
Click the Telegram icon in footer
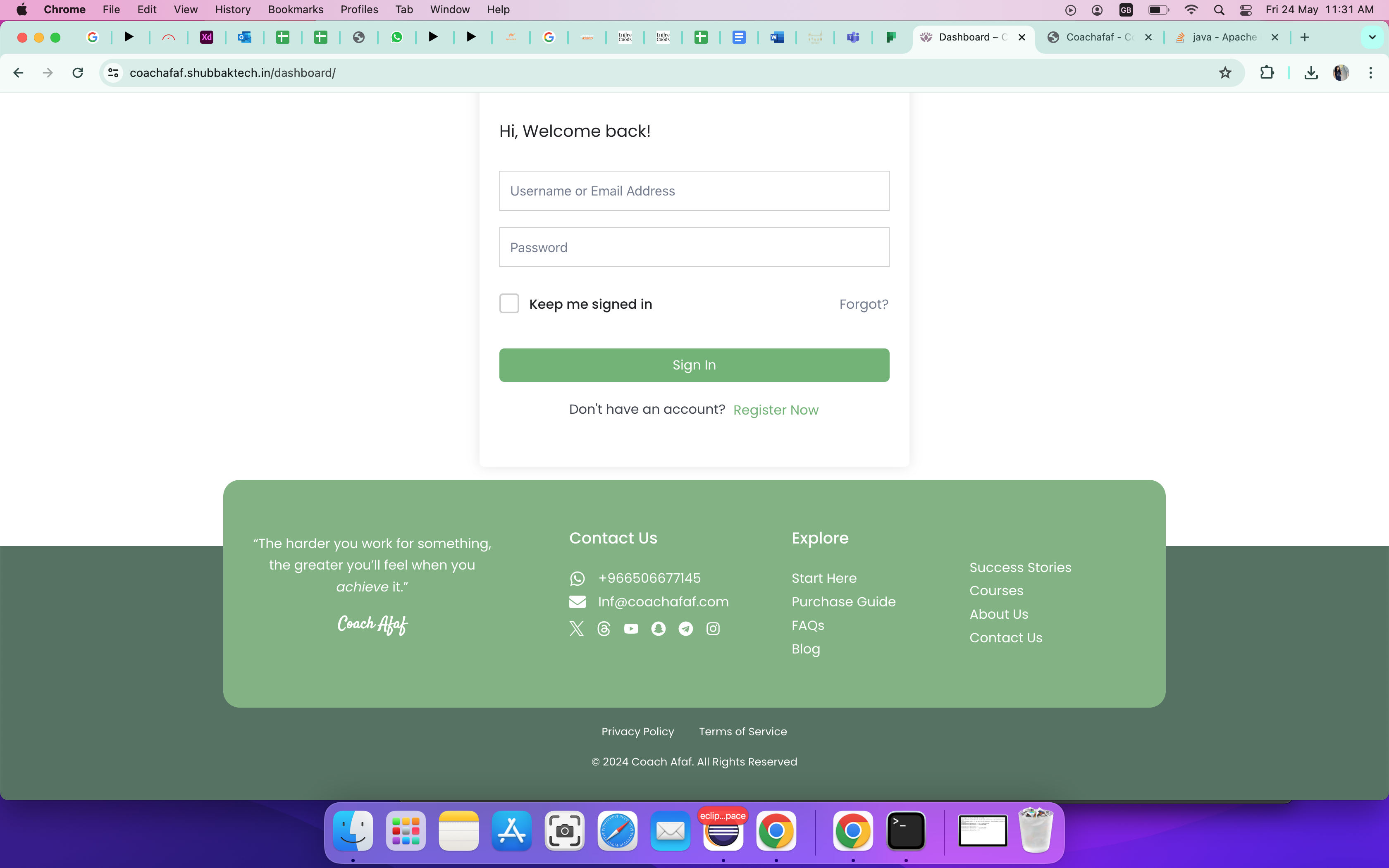click(x=686, y=629)
